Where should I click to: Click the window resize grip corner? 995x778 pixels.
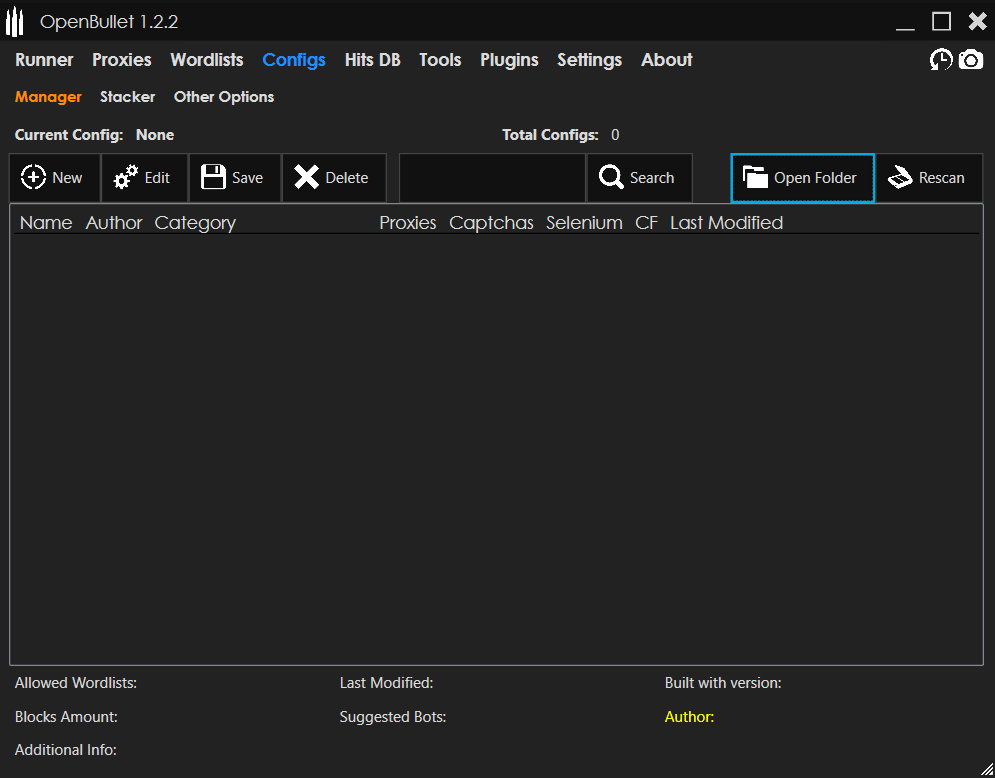click(987, 770)
